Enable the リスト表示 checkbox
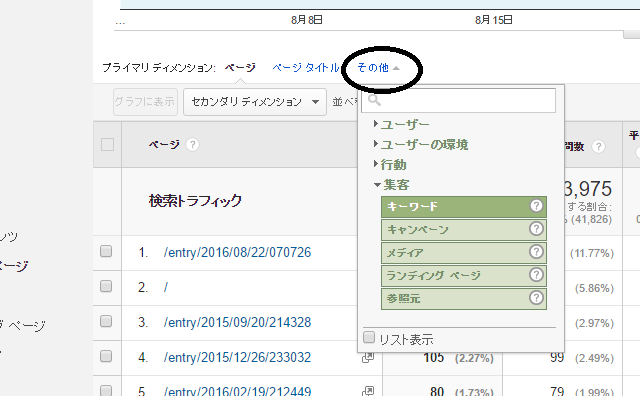Image resolution: width=640 pixels, height=396 pixels. click(369, 338)
